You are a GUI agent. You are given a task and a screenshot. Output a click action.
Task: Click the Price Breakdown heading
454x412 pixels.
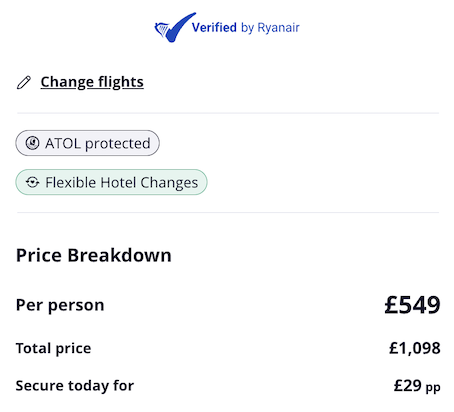tap(94, 255)
